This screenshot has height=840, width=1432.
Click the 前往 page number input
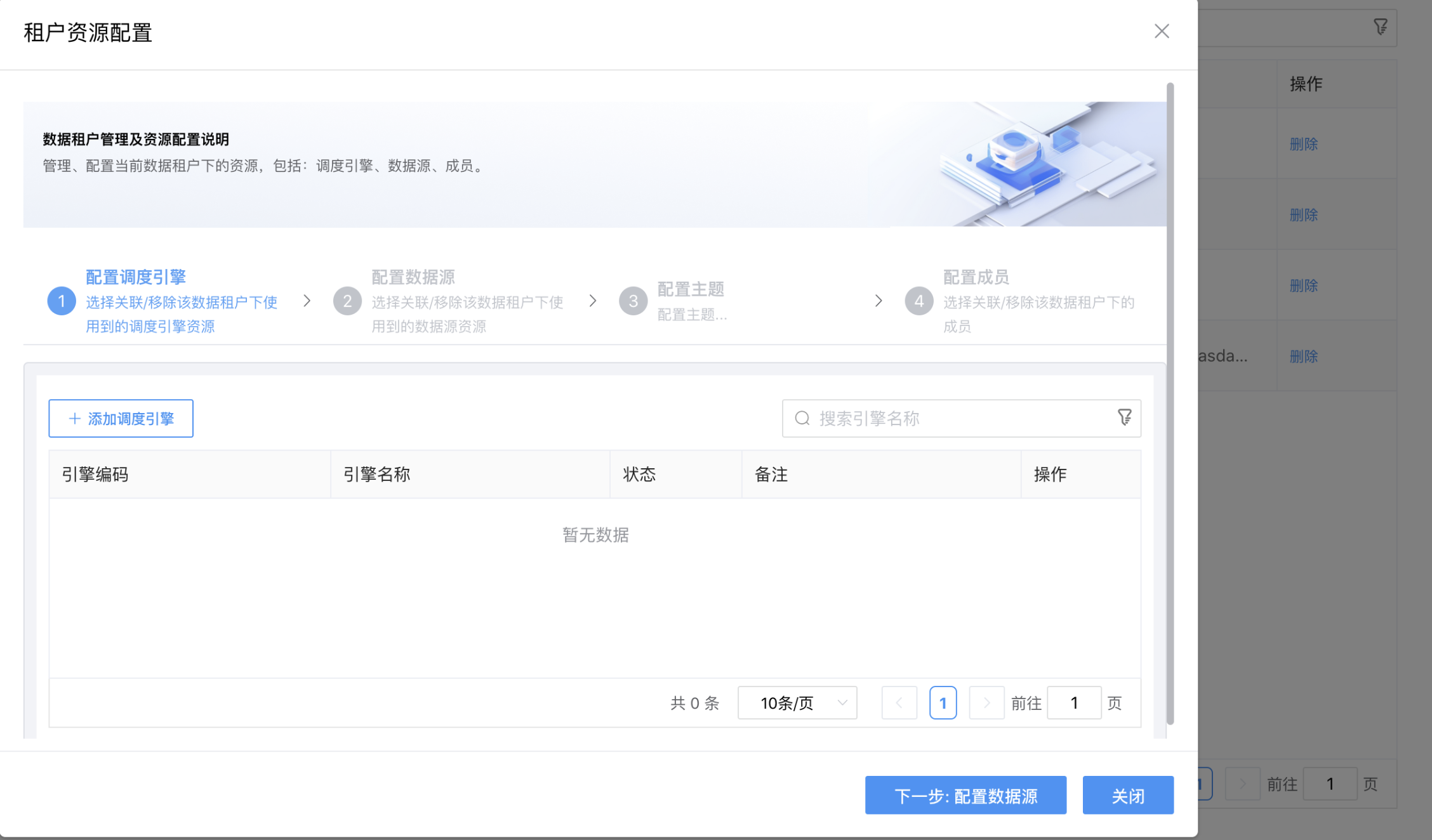click(1074, 702)
